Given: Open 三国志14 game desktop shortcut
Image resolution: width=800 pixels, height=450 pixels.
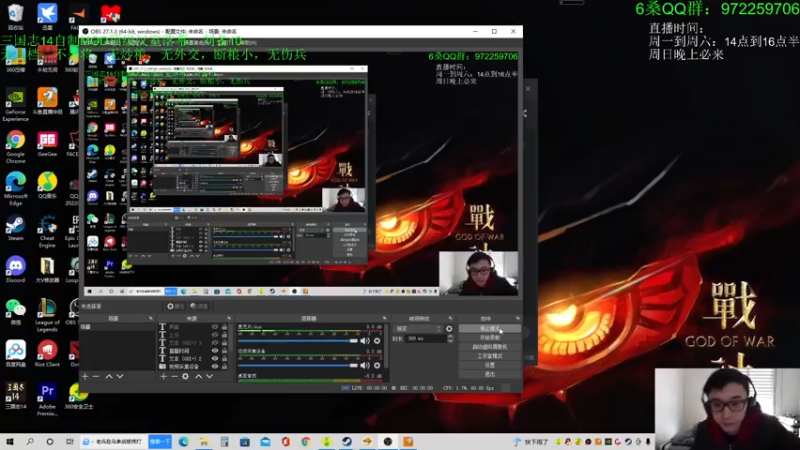Looking at the screenshot, I should point(15,396).
